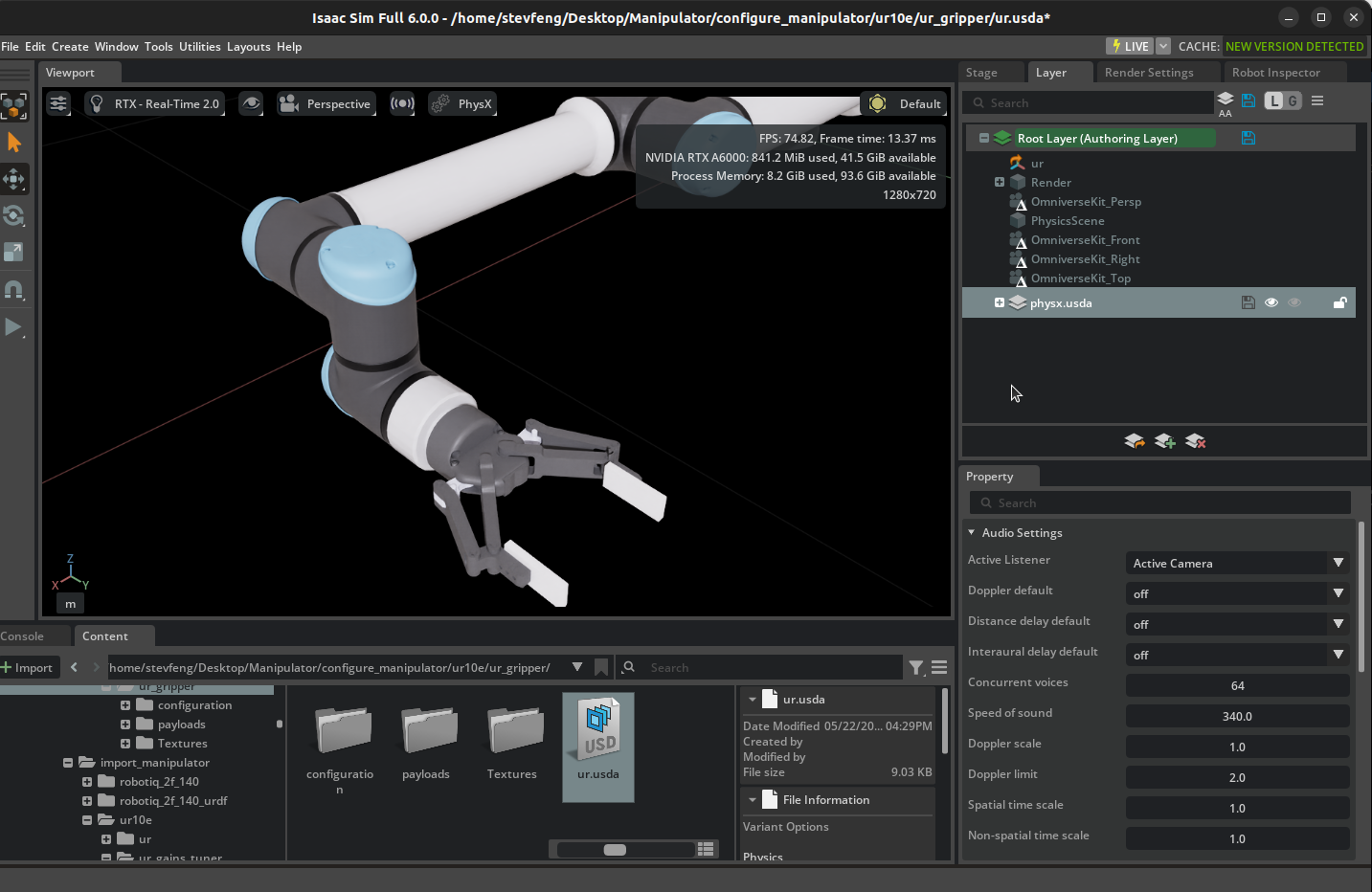Open the Active Listener dropdown
1372x892 pixels.
pyautogui.click(x=1237, y=563)
